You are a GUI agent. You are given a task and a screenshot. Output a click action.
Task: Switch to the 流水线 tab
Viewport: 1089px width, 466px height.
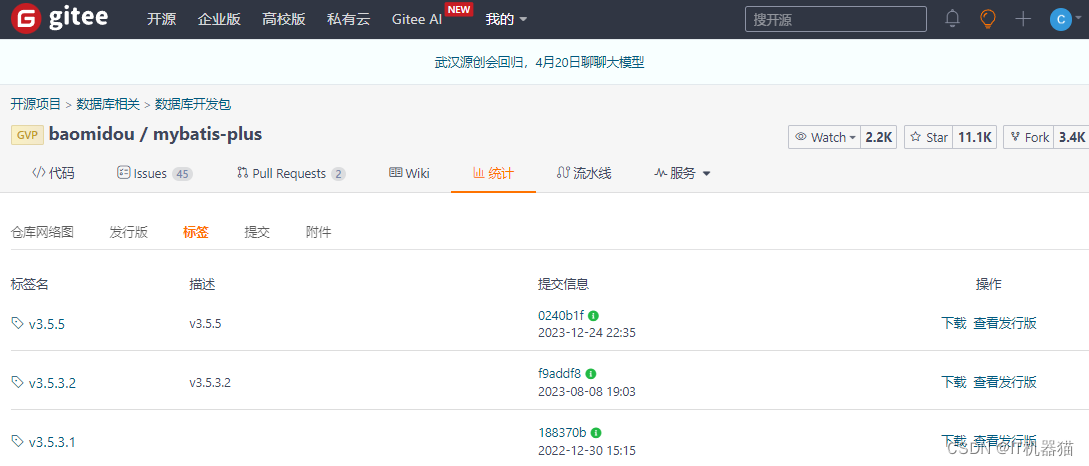tap(584, 174)
